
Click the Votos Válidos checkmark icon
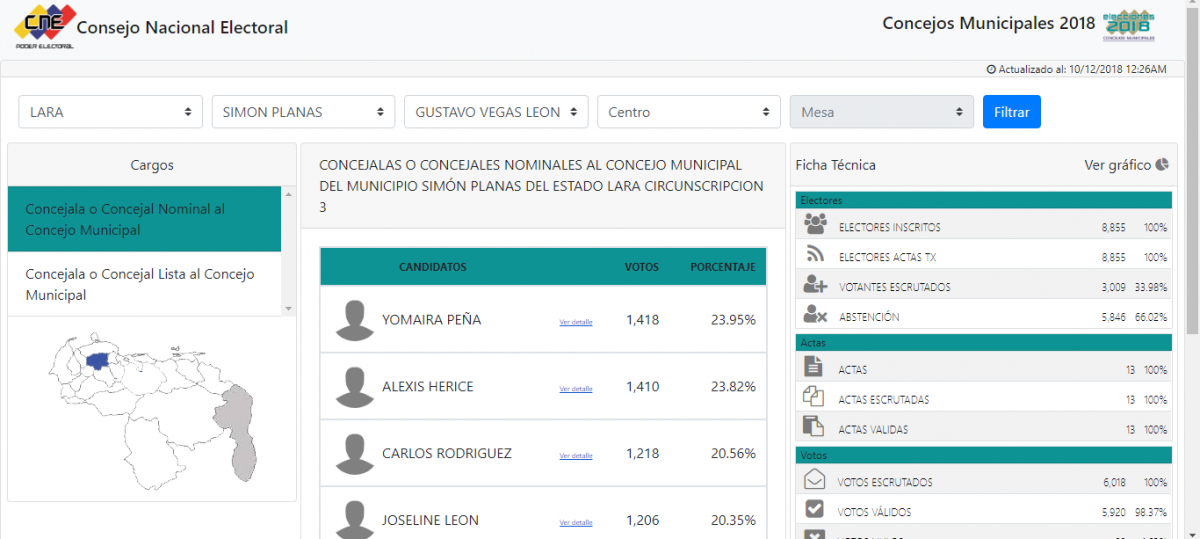click(814, 510)
